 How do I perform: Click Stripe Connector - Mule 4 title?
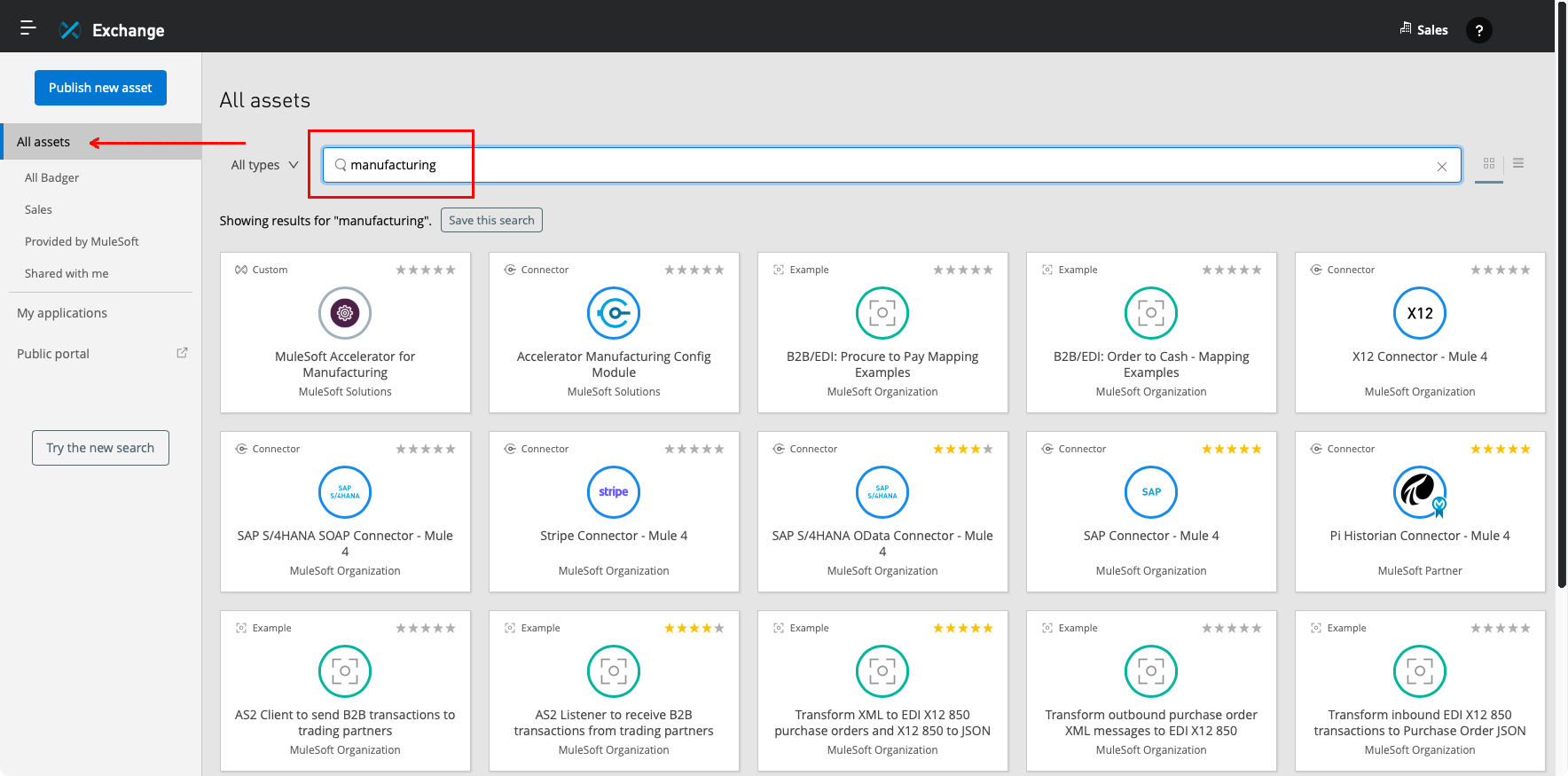(x=614, y=536)
